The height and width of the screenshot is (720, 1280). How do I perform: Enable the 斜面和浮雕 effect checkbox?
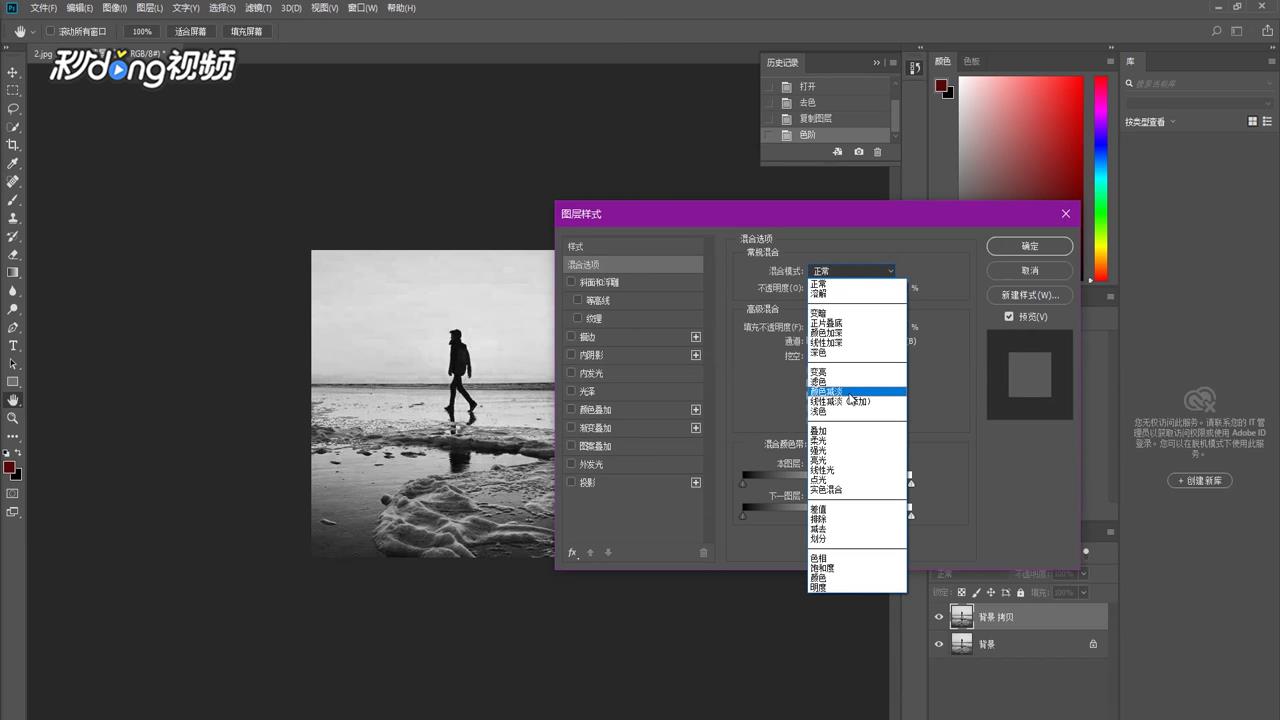571,282
